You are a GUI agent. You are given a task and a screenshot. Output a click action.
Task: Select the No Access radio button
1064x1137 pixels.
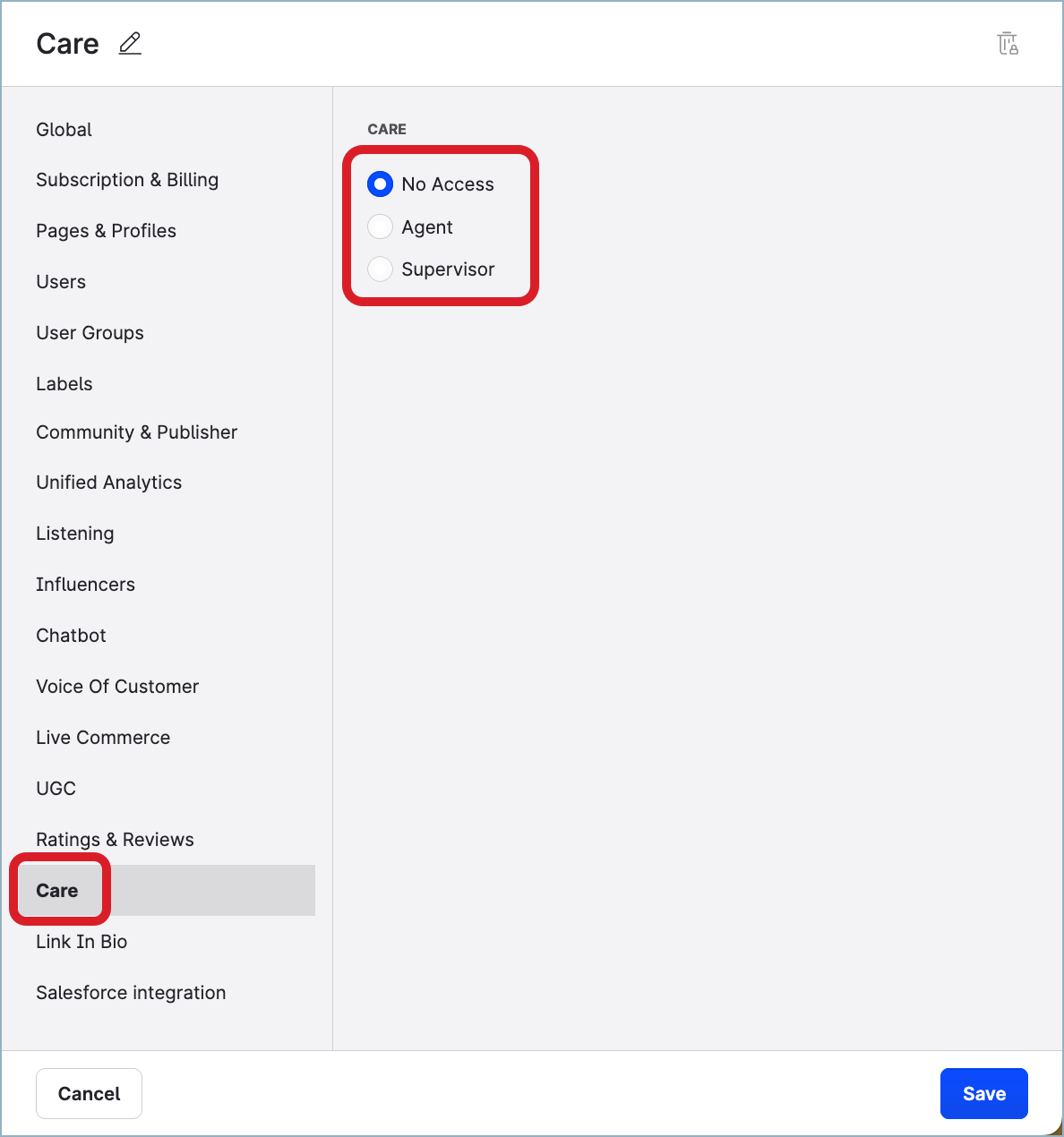point(381,184)
